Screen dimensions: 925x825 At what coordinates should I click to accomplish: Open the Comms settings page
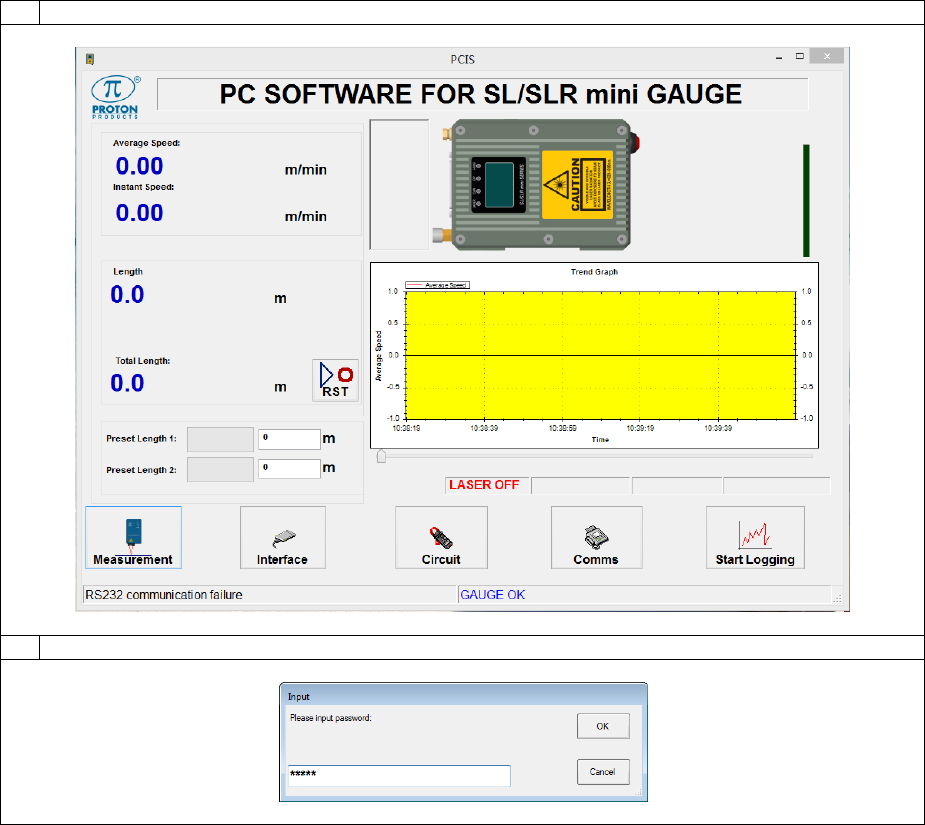(596, 538)
